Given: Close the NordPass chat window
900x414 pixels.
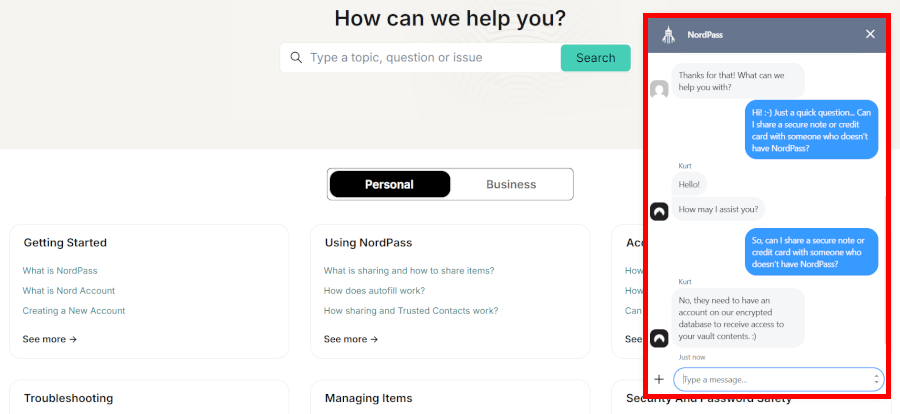Looking at the screenshot, I should [870, 34].
